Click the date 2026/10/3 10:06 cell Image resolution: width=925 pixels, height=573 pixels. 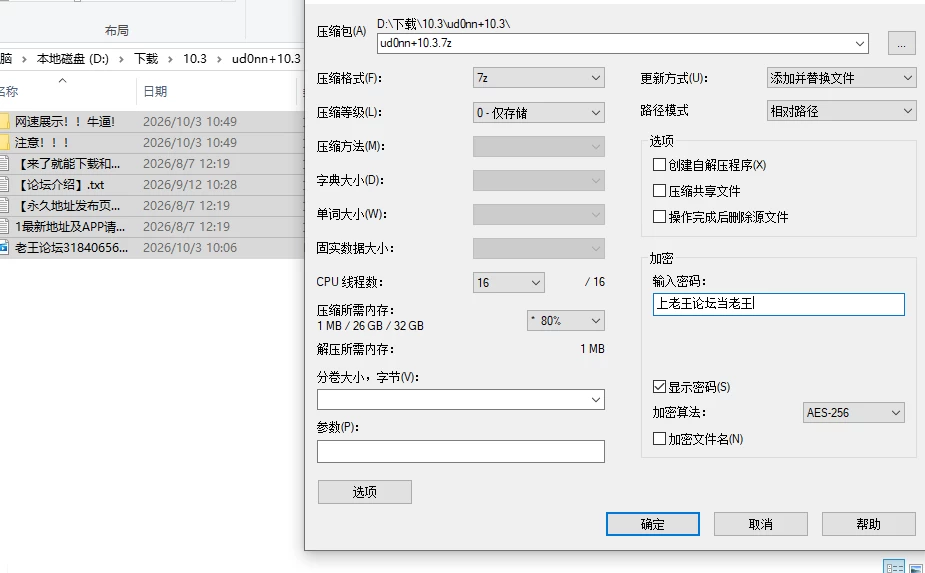point(190,248)
